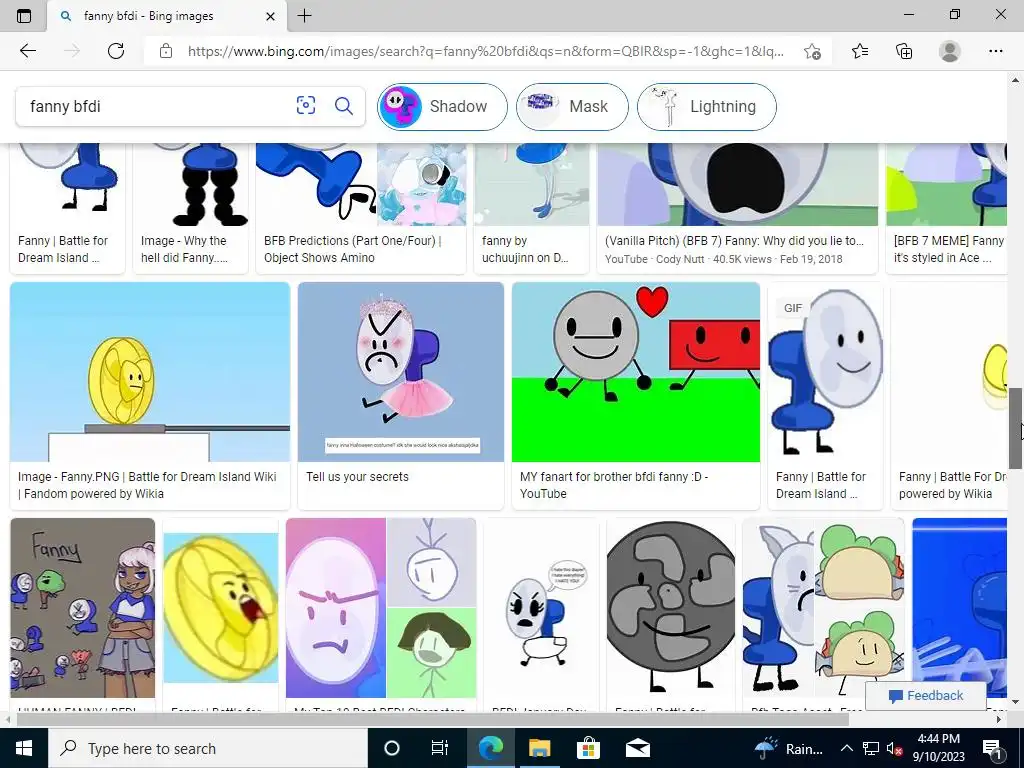Open the 'Tell us your secrets' tutu image
The width and height of the screenshot is (1024, 768).
point(400,372)
